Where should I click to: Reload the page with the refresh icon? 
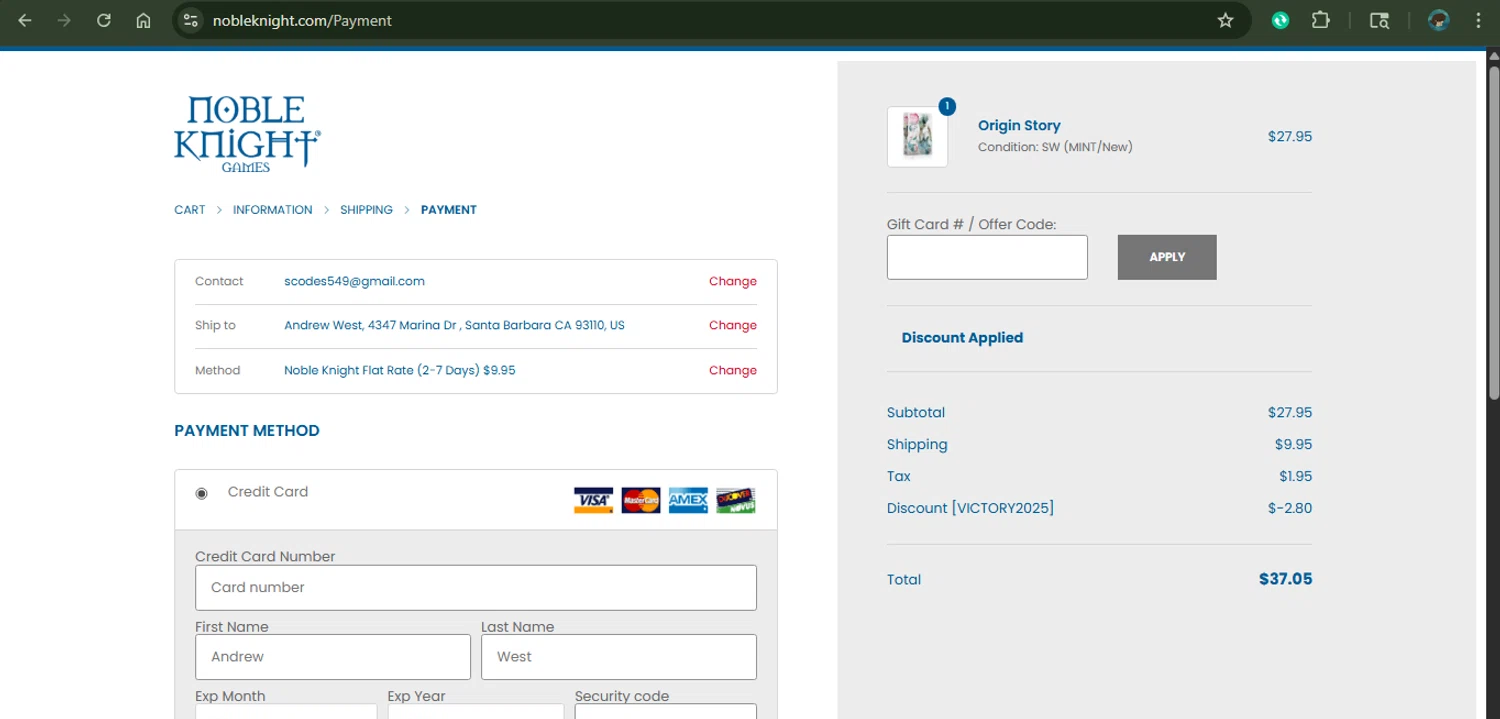(104, 20)
